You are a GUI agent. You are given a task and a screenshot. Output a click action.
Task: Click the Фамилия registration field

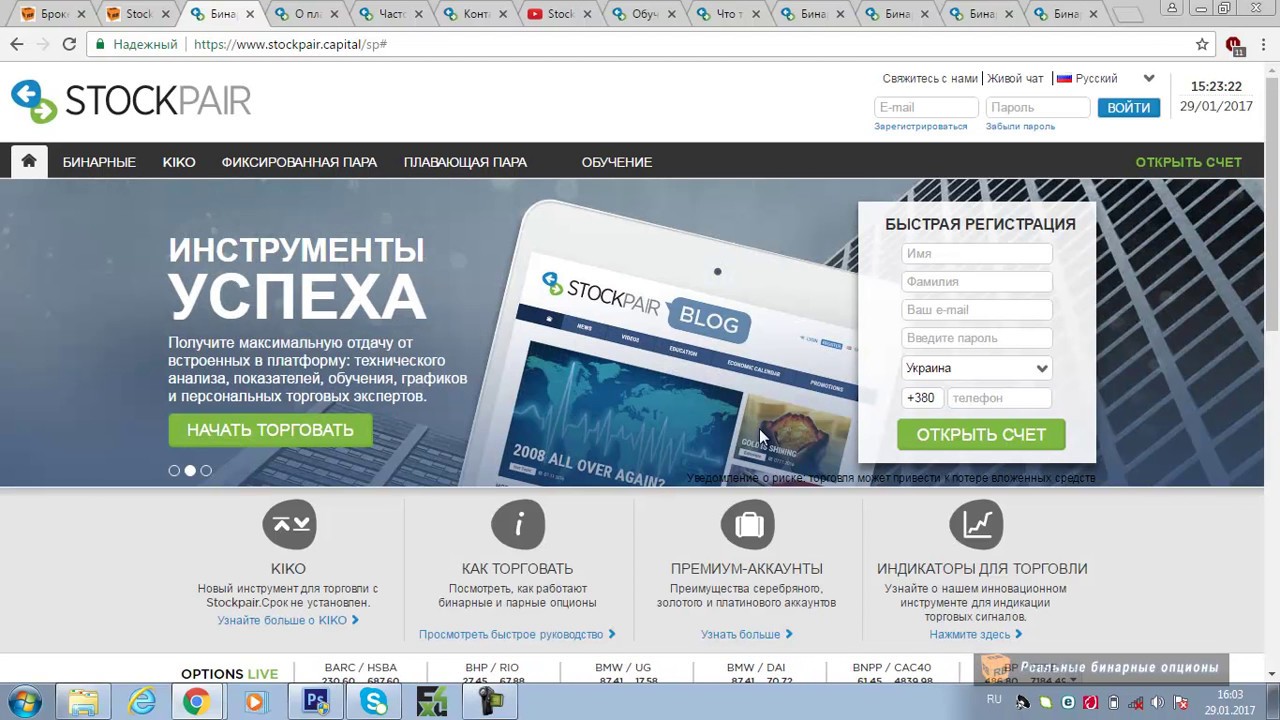[x=977, y=282]
